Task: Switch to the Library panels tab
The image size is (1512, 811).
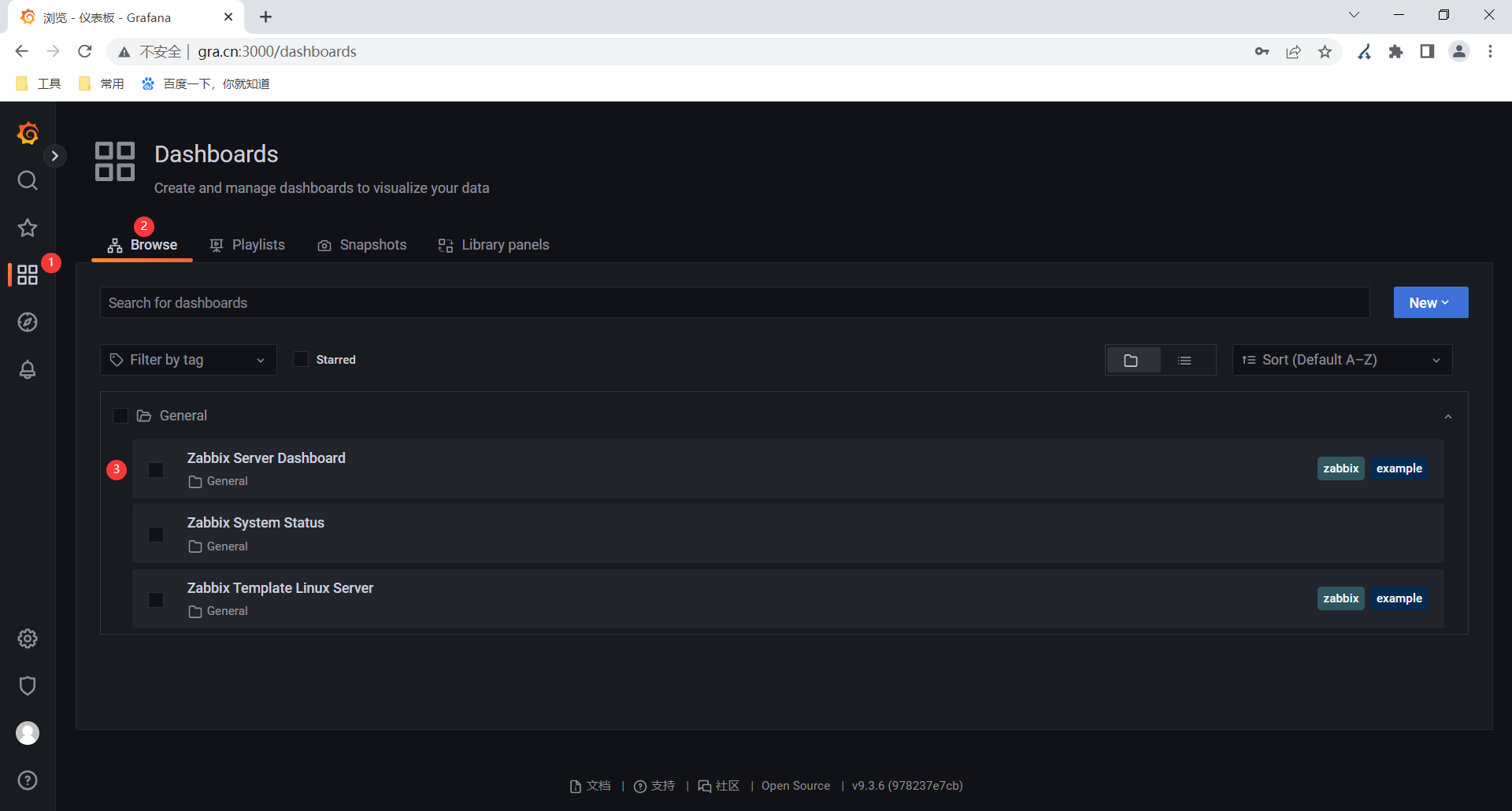Action: click(494, 245)
